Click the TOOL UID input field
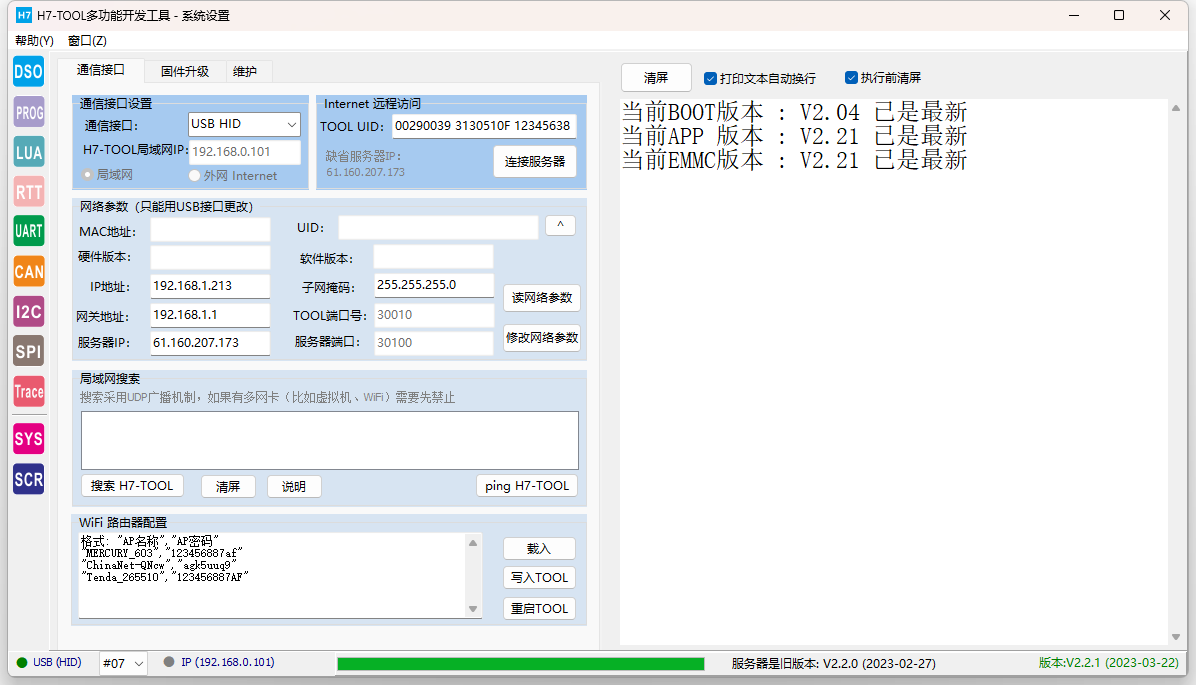This screenshot has height=685, width=1196. click(484, 126)
